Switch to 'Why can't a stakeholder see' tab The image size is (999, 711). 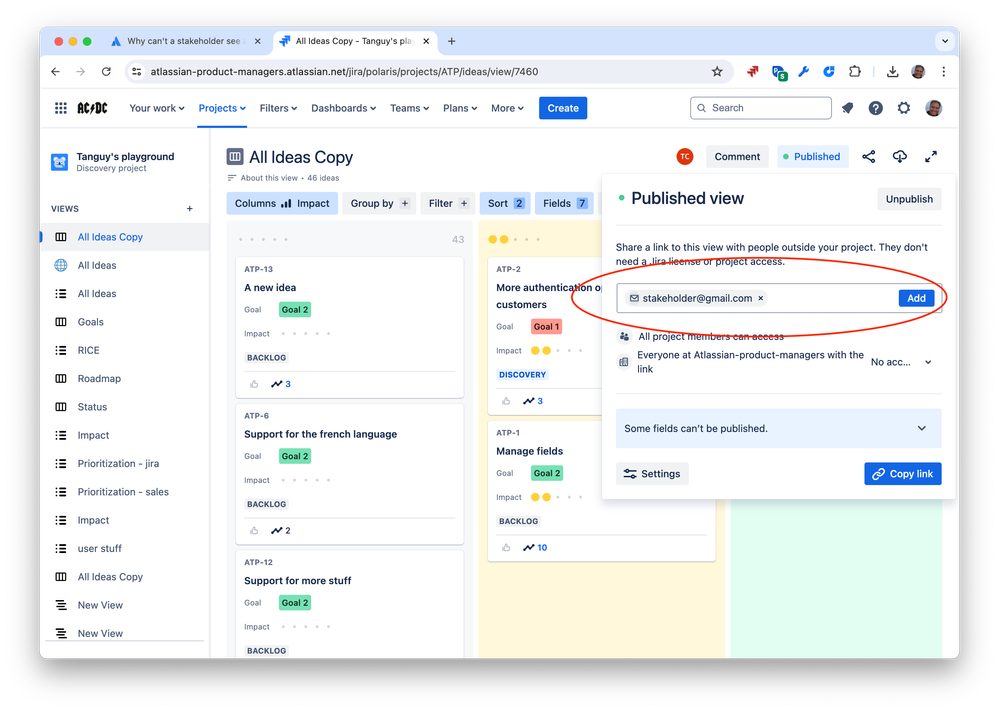tap(185, 41)
